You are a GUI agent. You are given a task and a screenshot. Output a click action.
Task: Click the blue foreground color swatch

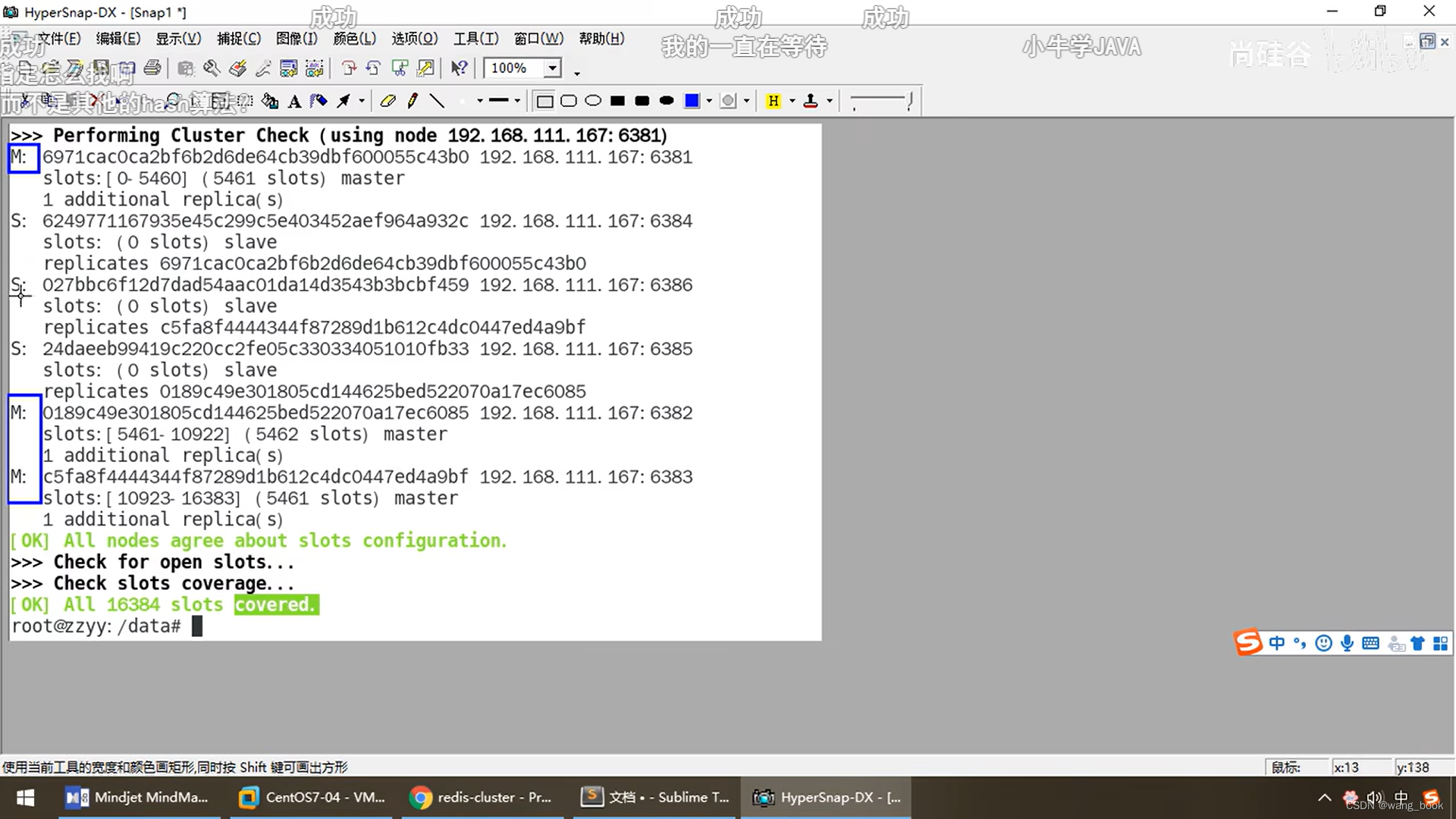(692, 101)
